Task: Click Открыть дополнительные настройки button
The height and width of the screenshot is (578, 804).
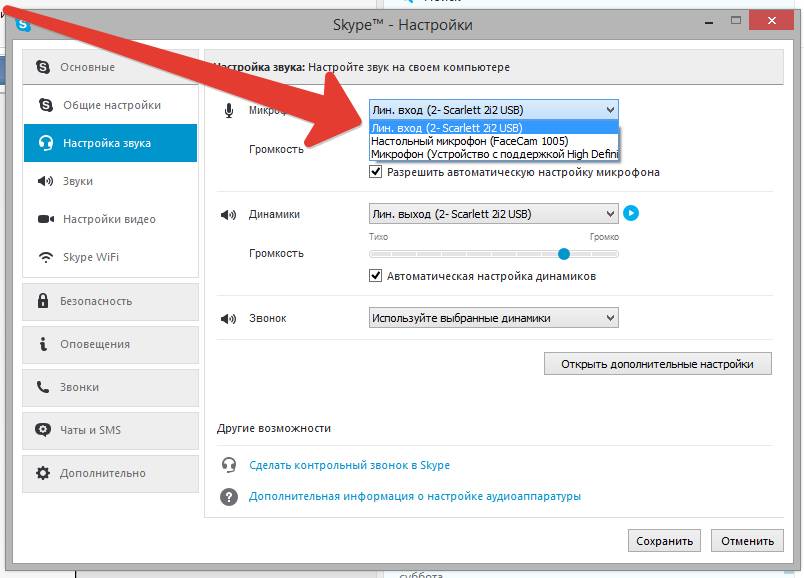Action: [x=657, y=364]
